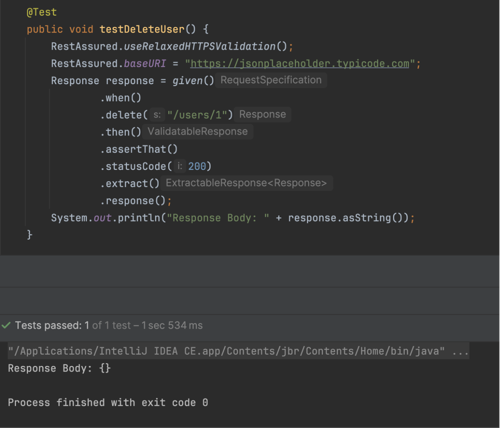The width and height of the screenshot is (500, 428).
Task: Click the s: parameter hint in delete
Action: coord(157,115)
